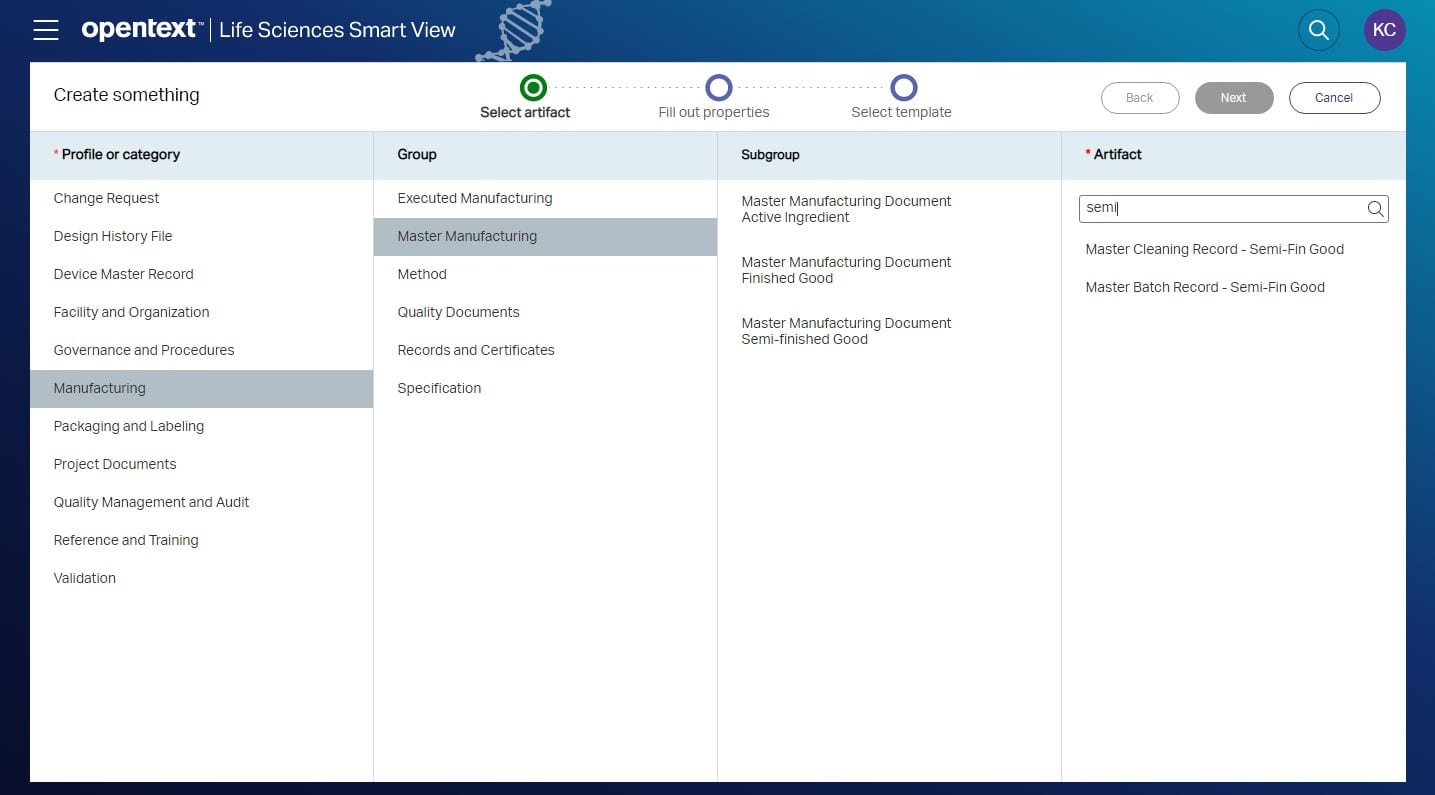
Task: Select Master Batch Record - Semi-Fin Good
Action: coord(1205,287)
